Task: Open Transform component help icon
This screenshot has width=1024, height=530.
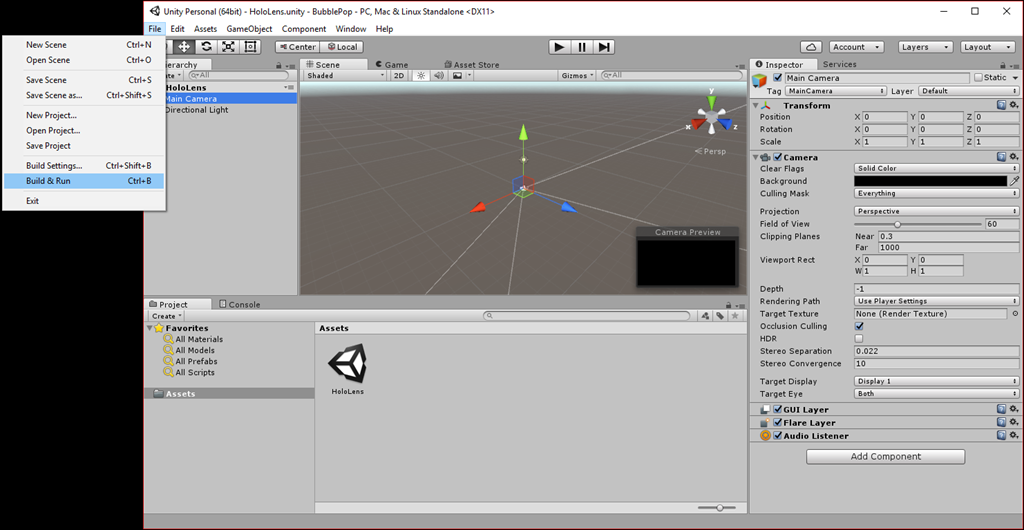Action: (1001, 105)
